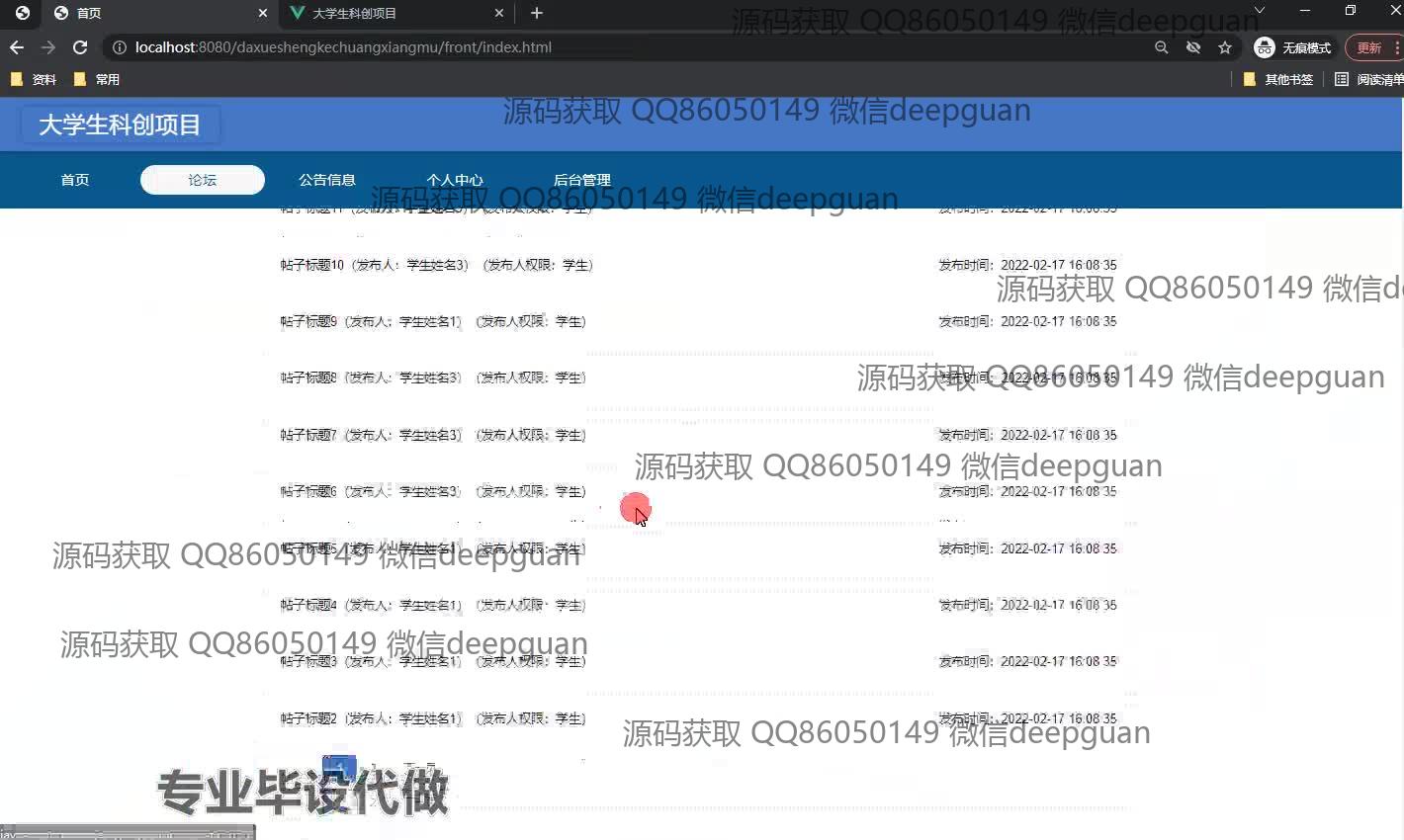This screenshot has height=840, width=1404.
Task: Go to 公告信息 in navigation menu
Action: pos(327,180)
